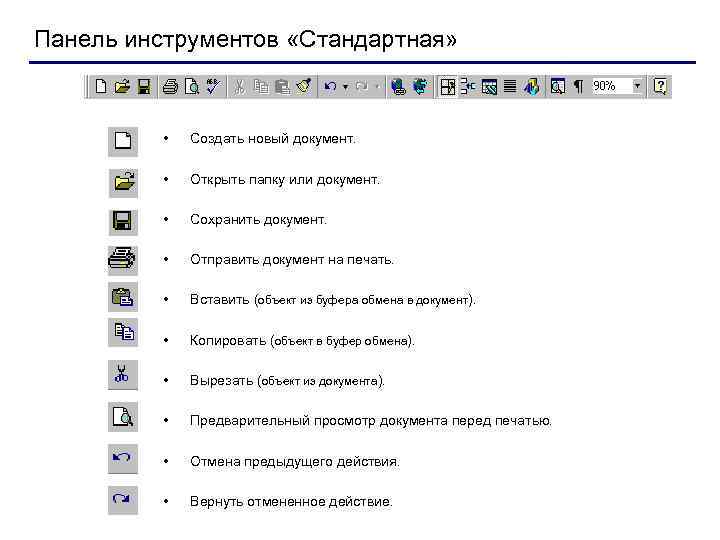Open the zoom percentage dropdown arrow

[637, 86]
